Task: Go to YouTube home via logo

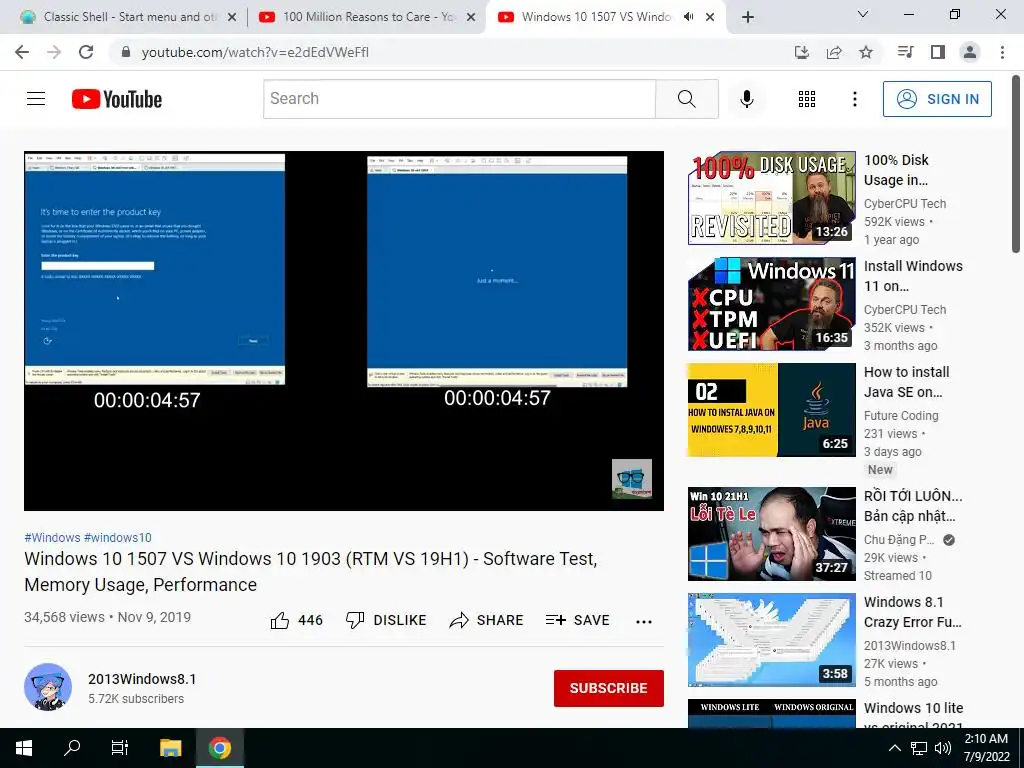Action: coord(117,99)
